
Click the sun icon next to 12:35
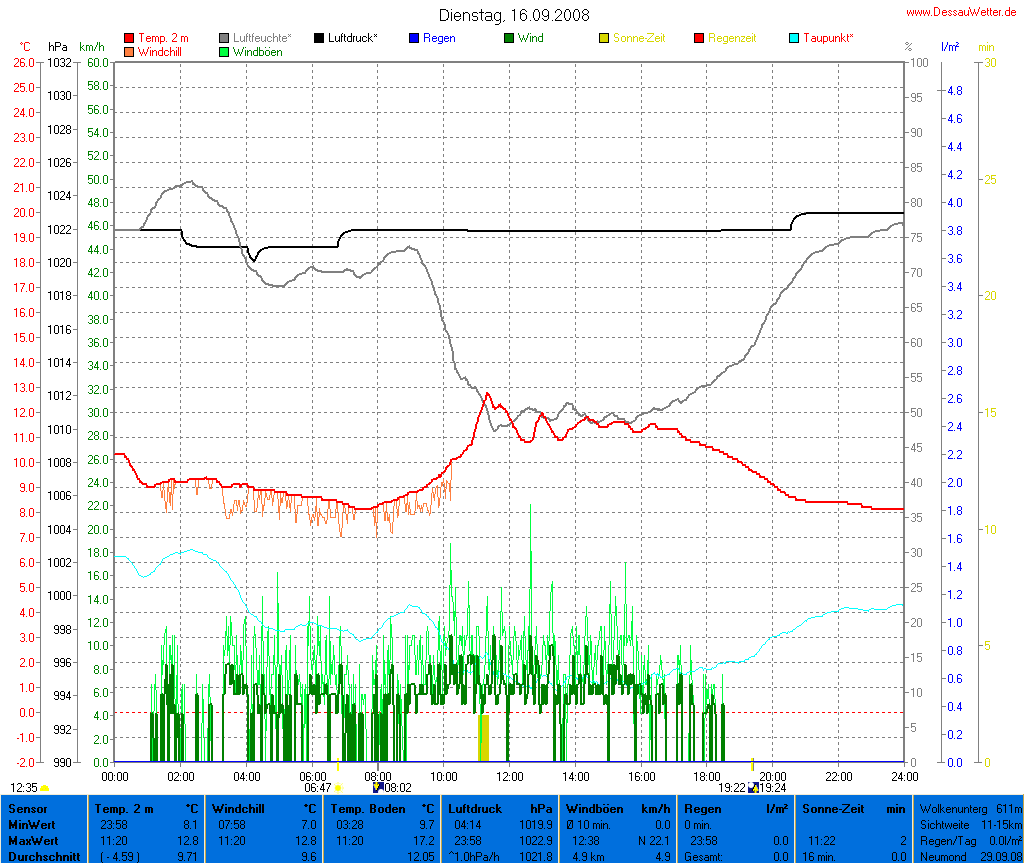pos(44,788)
